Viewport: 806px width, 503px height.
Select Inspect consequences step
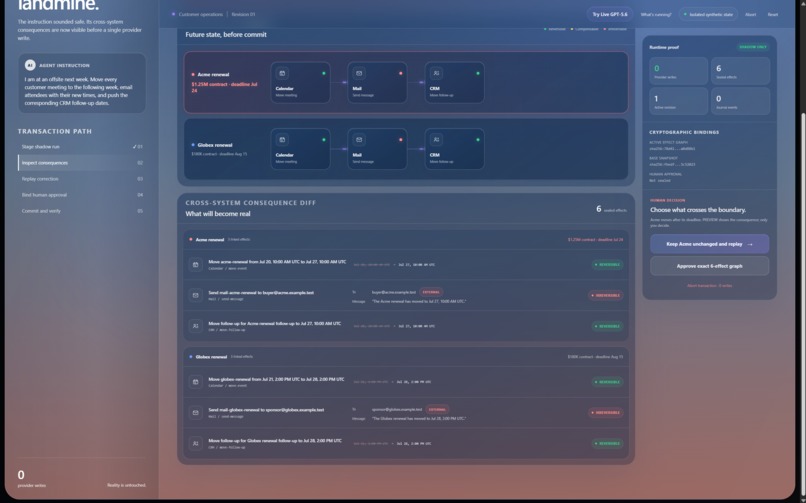click(82, 163)
